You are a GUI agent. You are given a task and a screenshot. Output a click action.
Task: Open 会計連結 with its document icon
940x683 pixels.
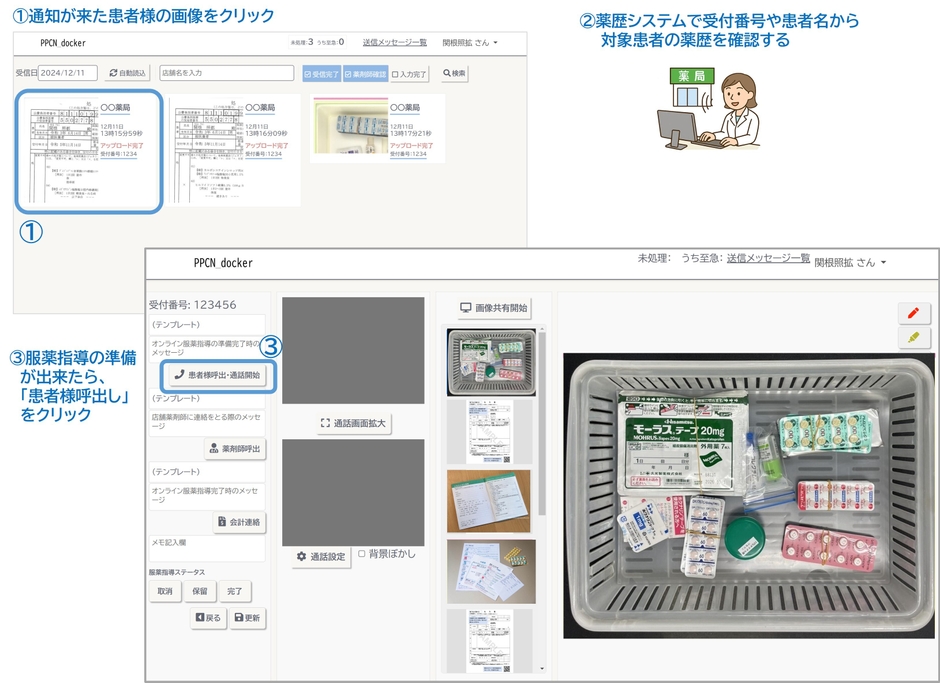pyautogui.click(x=221, y=521)
